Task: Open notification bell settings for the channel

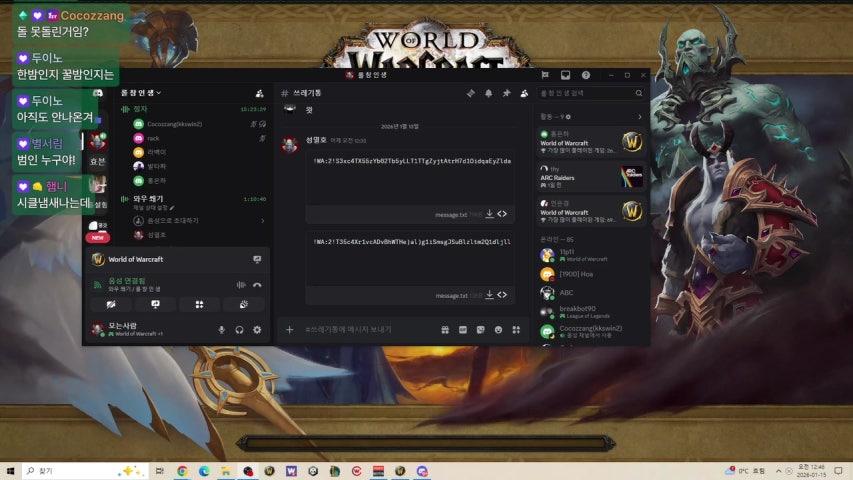Action: [489, 94]
